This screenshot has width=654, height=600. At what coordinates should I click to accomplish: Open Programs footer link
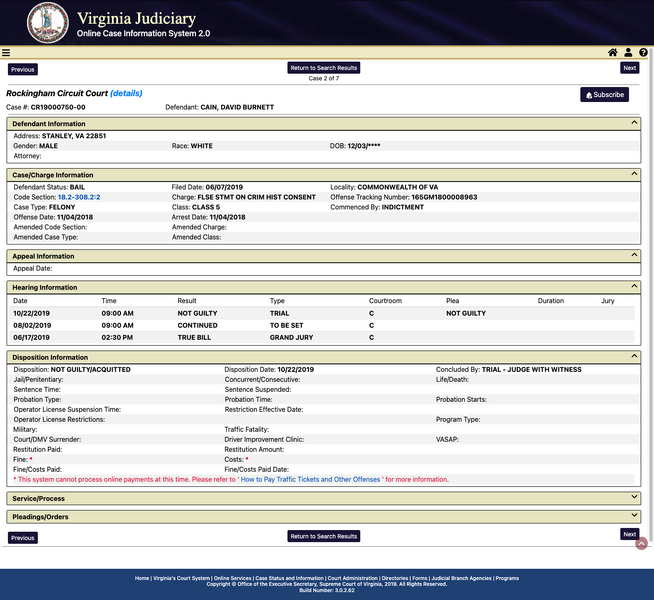(x=507, y=578)
